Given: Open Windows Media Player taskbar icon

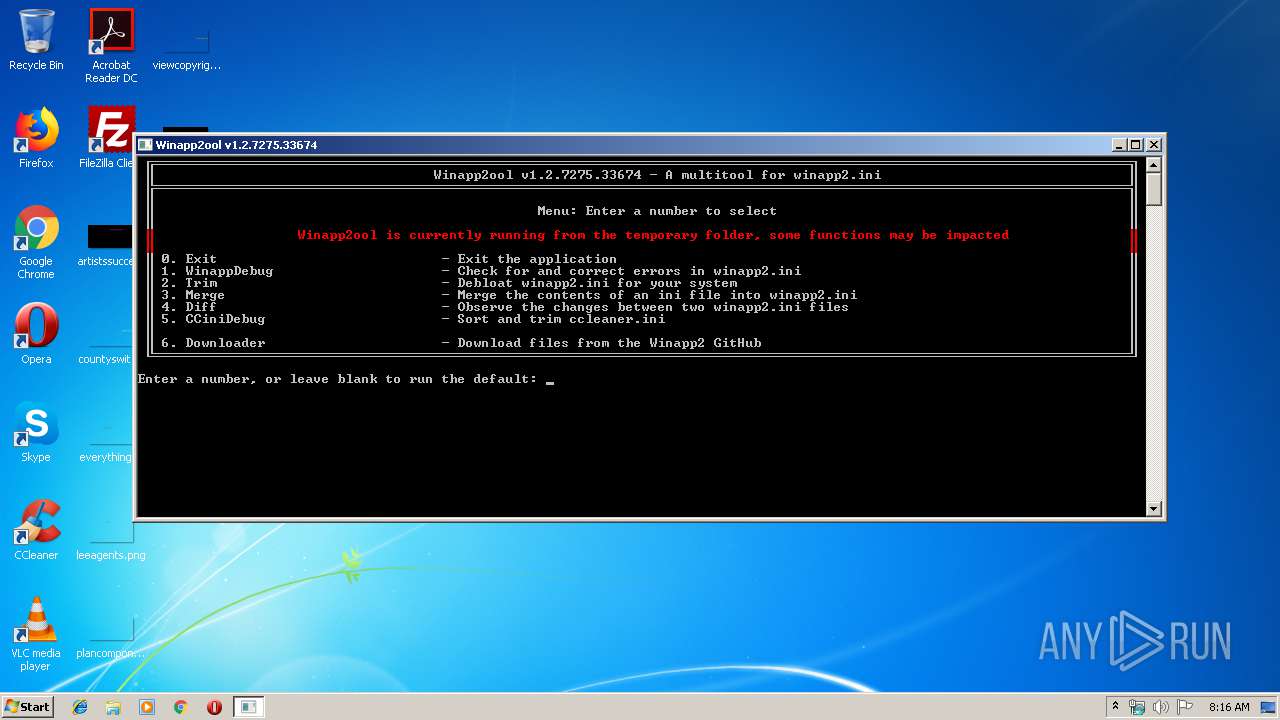Looking at the screenshot, I should (x=147, y=707).
